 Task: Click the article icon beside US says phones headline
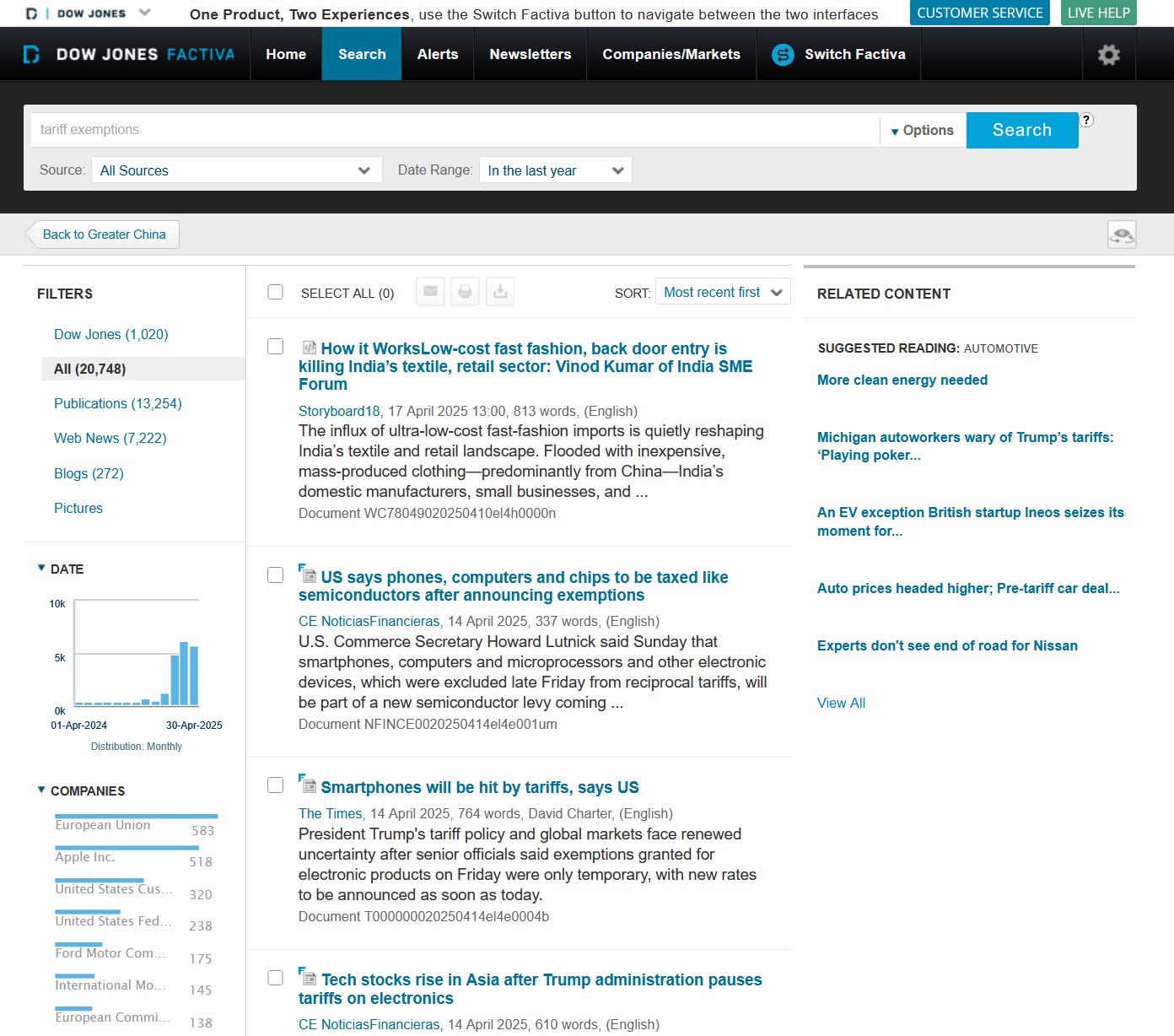point(308,574)
